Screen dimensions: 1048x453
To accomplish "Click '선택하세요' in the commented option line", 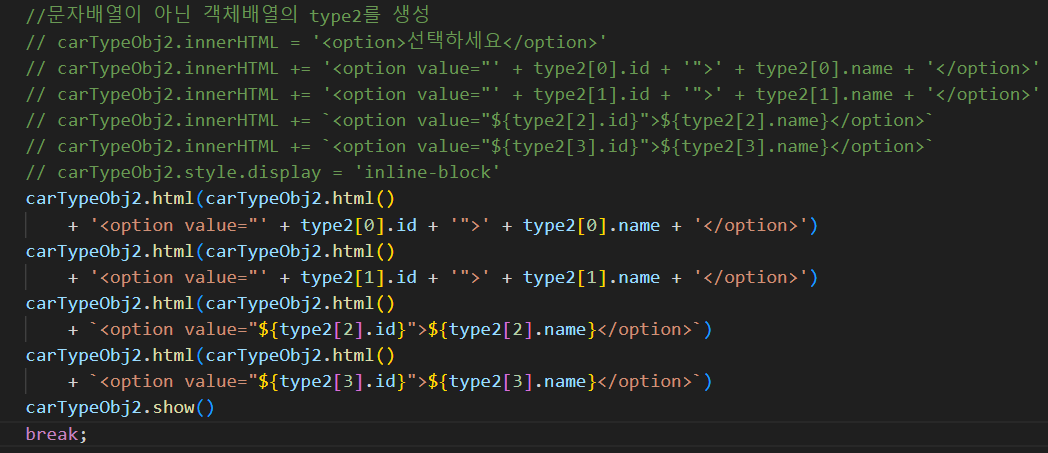I will (454, 42).
